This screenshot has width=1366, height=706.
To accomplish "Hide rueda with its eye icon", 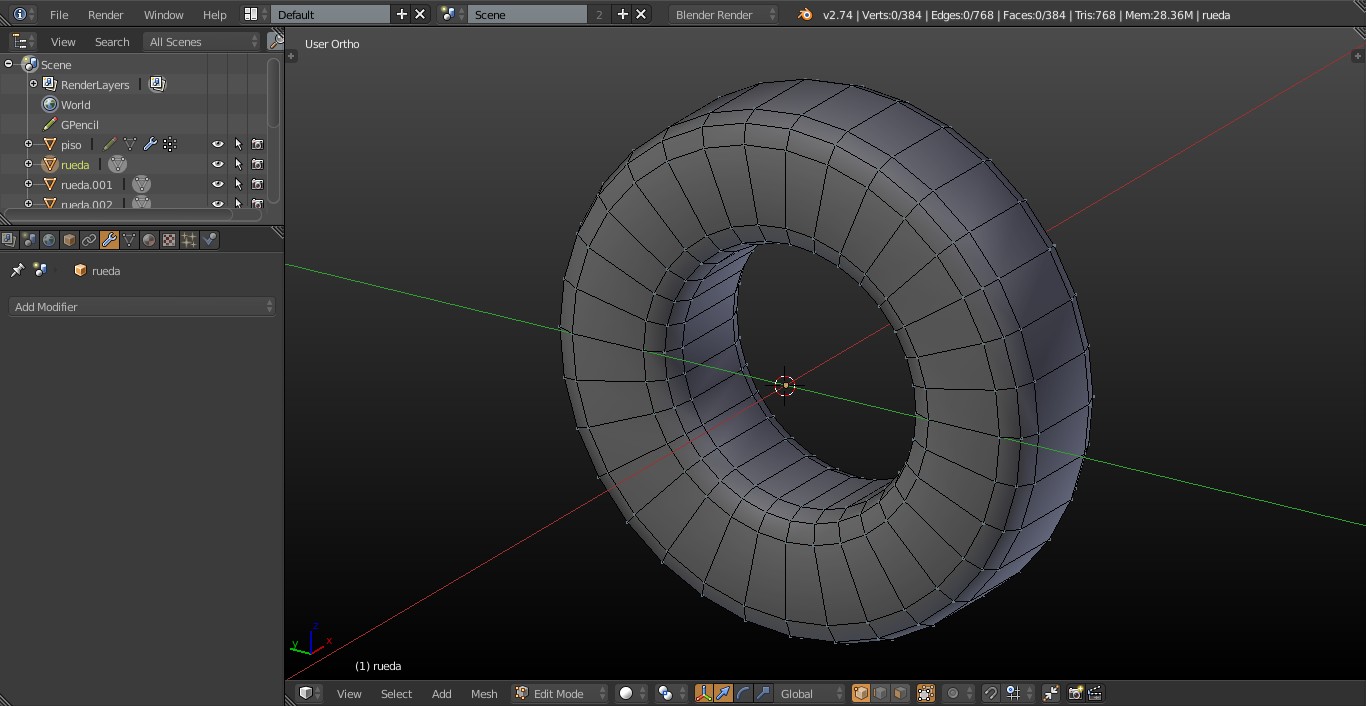I will click(217, 164).
